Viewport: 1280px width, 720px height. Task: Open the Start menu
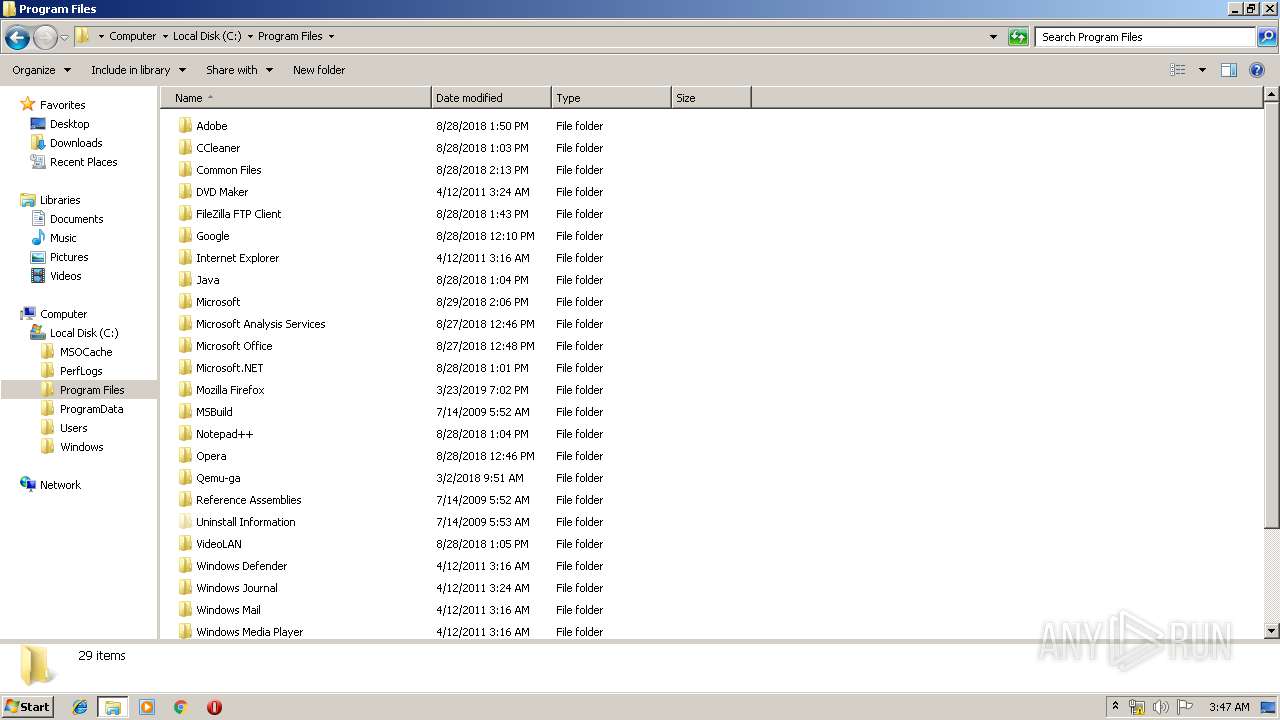point(27,706)
